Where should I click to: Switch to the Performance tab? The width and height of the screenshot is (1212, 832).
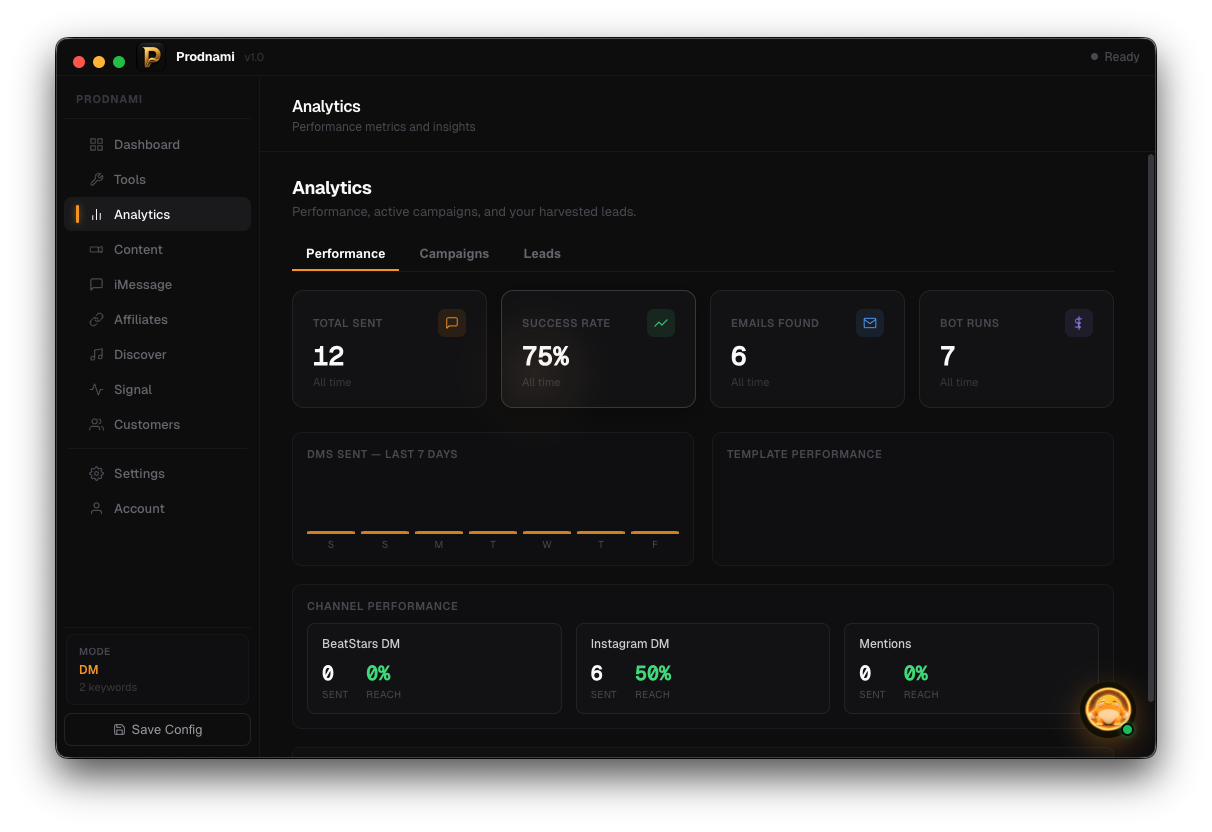[x=345, y=254]
